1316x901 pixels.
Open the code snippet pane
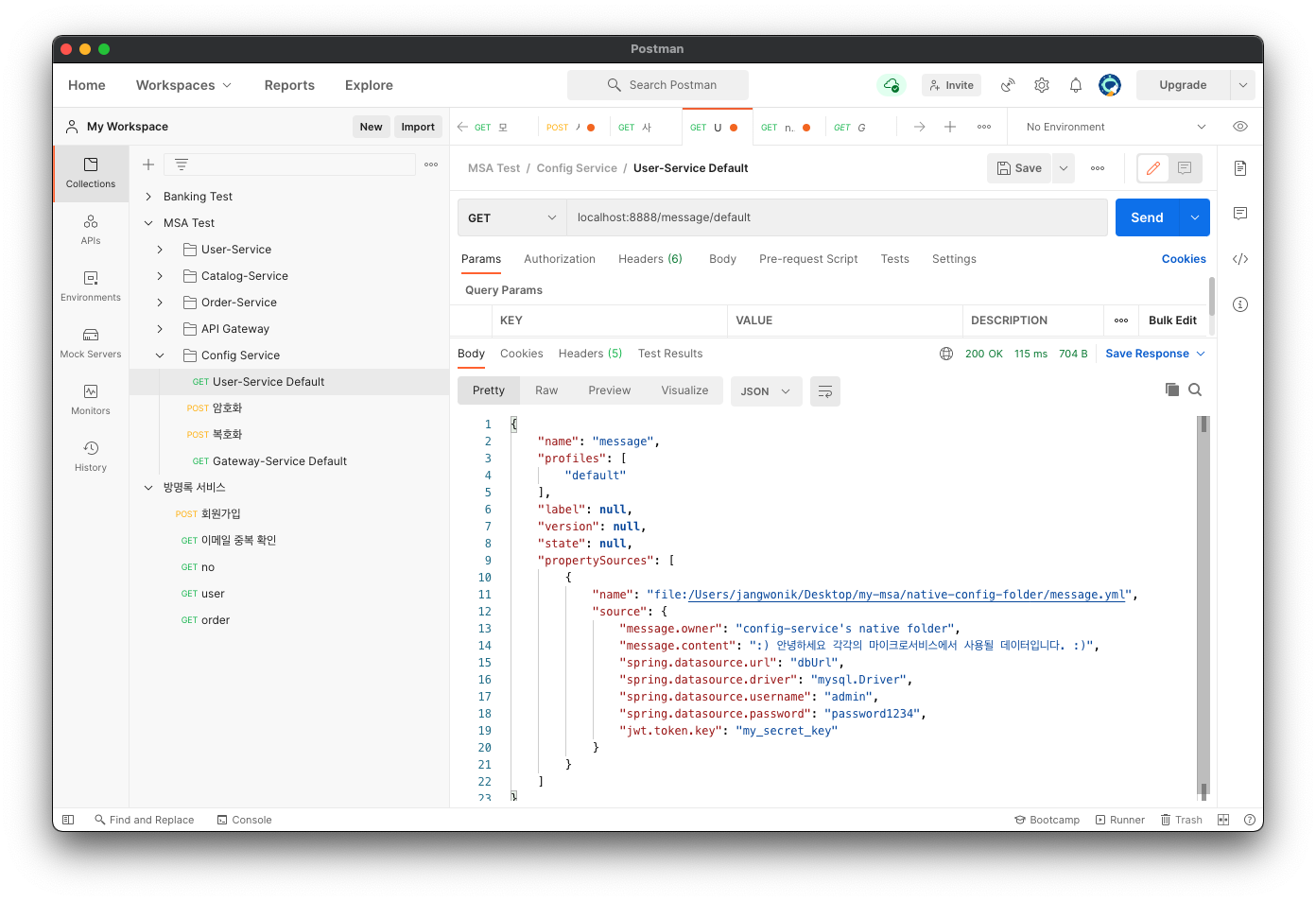[x=1240, y=259]
